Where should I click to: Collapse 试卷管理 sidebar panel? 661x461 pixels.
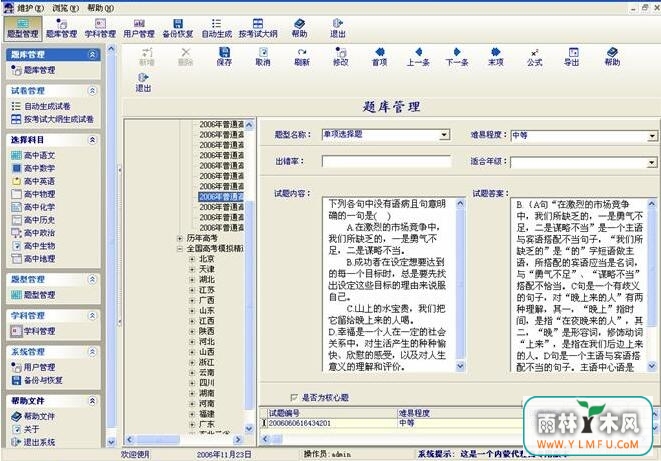click(x=92, y=91)
